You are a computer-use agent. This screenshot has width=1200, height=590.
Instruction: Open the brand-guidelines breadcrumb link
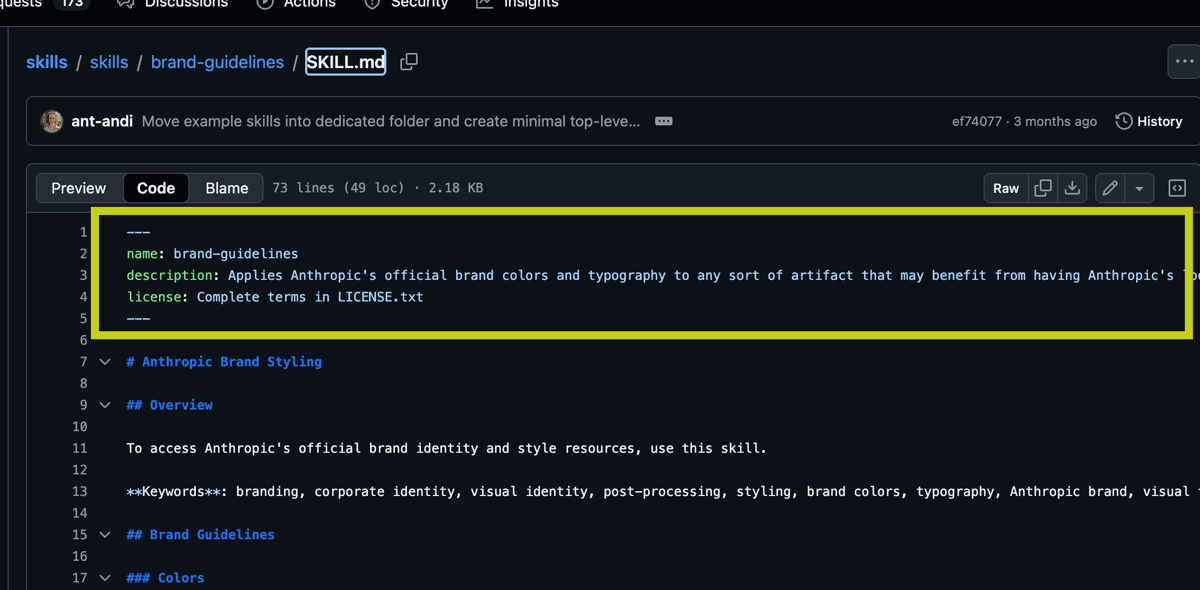(217, 62)
